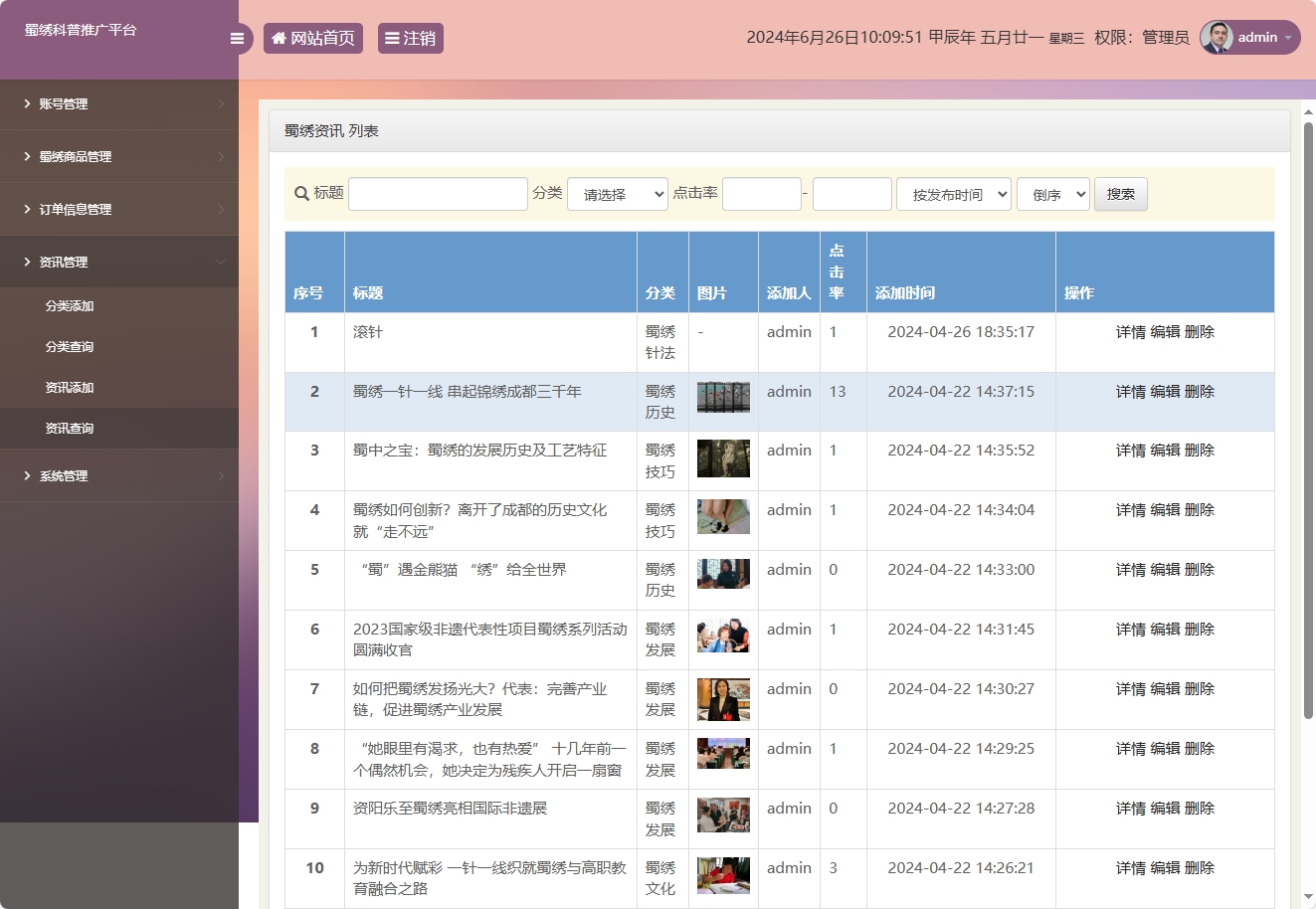Open the 倒序 order dropdown
The width and height of the screenshot is (1316, 909).
(1052, 194)
